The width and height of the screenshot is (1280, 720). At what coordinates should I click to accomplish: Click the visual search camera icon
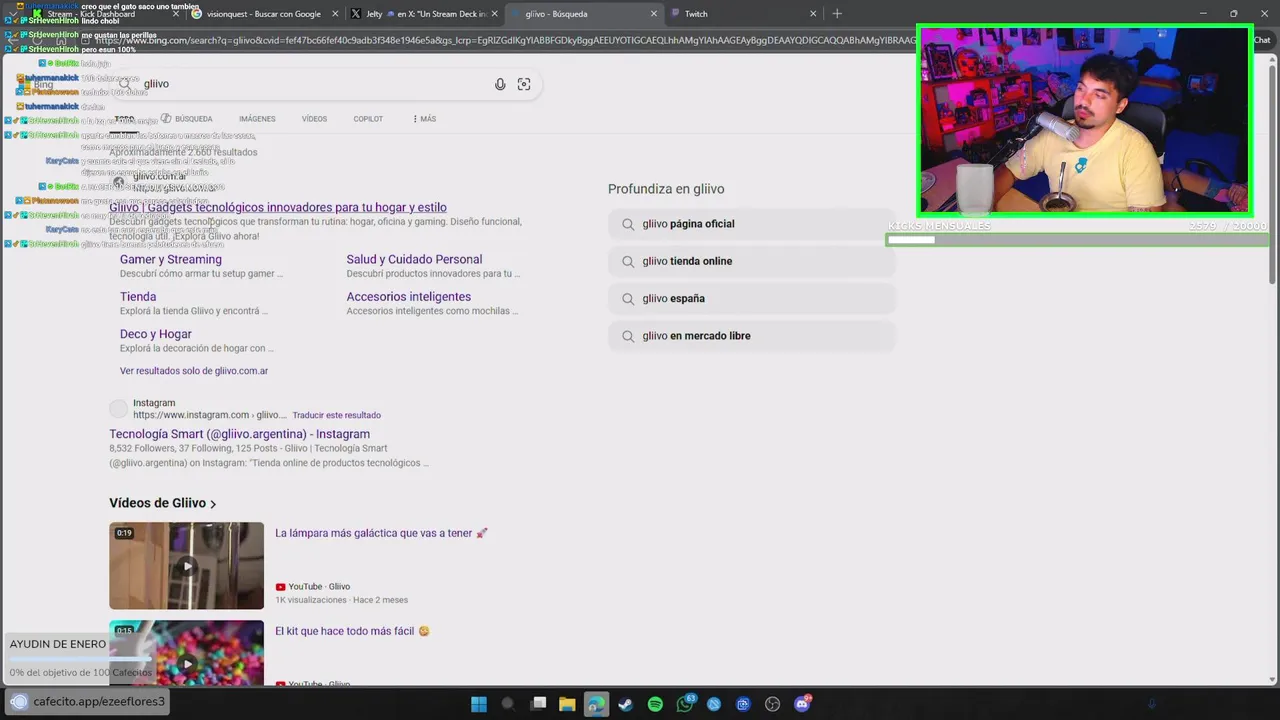(x=524, y=84)
